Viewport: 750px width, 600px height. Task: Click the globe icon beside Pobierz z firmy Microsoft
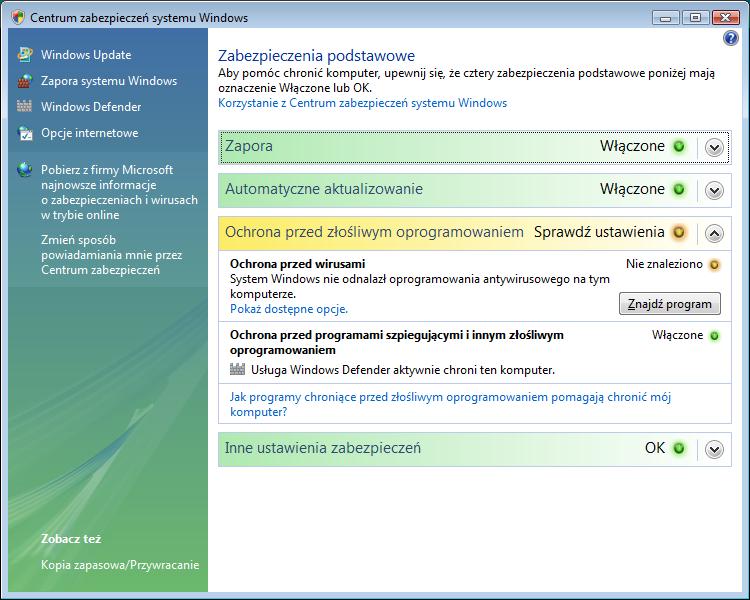click(24, 169)
